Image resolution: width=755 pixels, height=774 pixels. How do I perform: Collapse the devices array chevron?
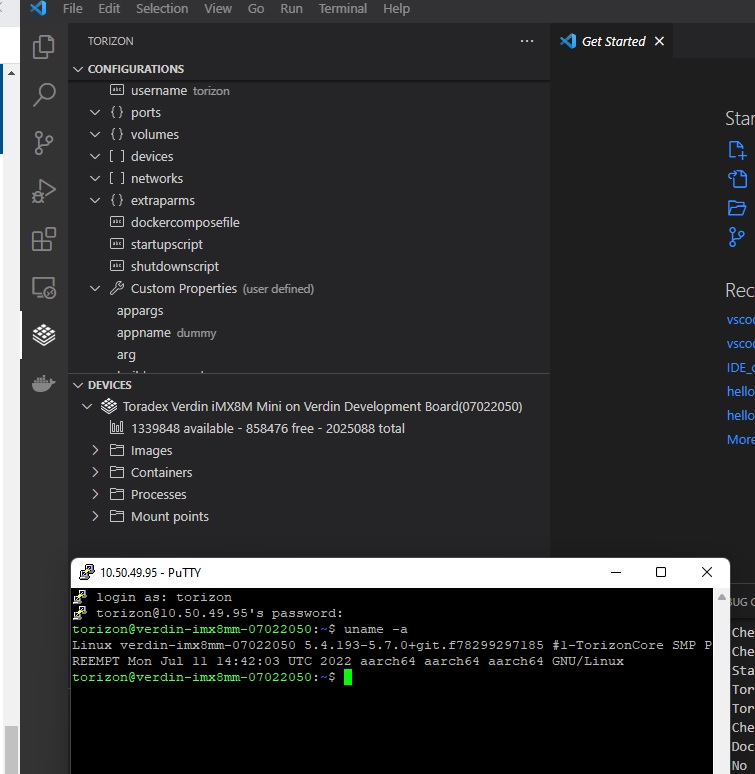click(x=95, y=156)
